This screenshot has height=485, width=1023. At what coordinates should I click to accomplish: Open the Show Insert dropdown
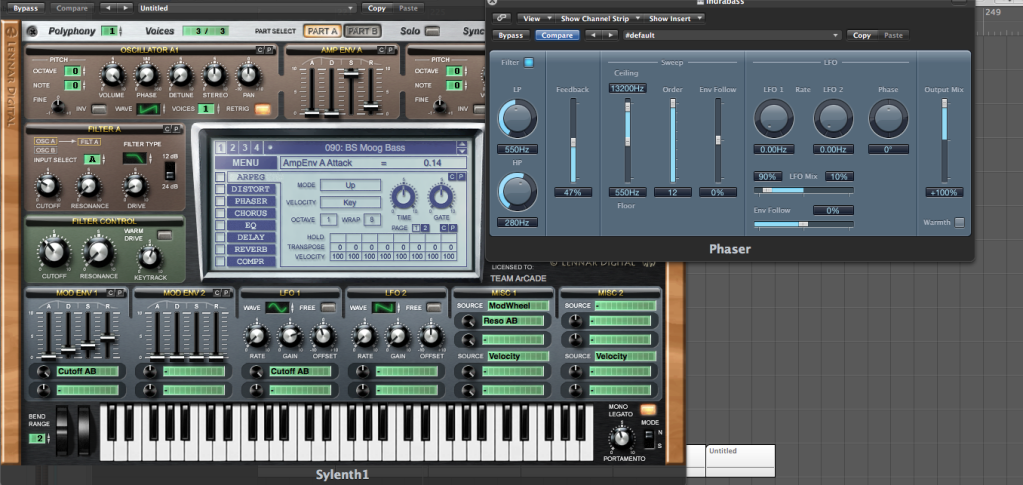coord(674,18)
